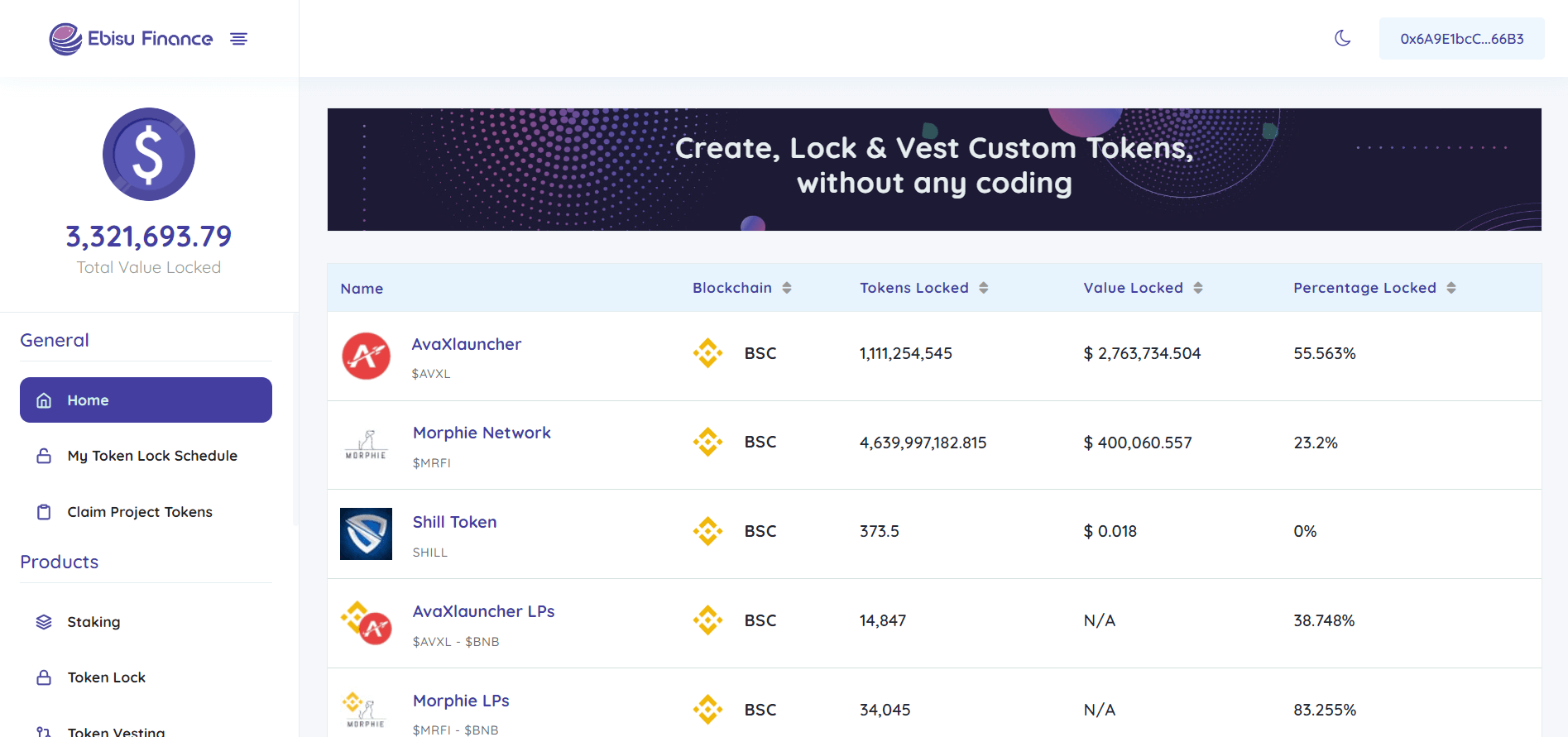Click the Ebisu Finance logo
This screenshot has height=737, width=1568.
(131, 39)
